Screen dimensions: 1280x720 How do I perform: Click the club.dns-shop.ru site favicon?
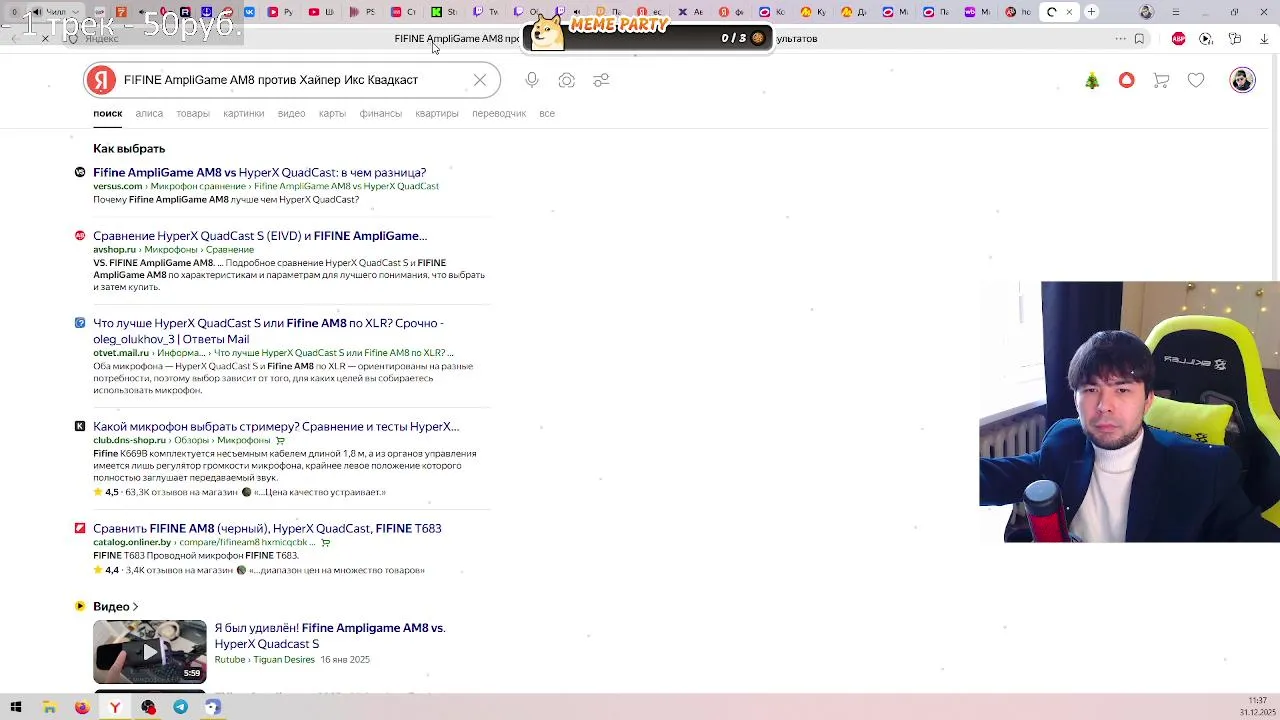coord(80,426)
